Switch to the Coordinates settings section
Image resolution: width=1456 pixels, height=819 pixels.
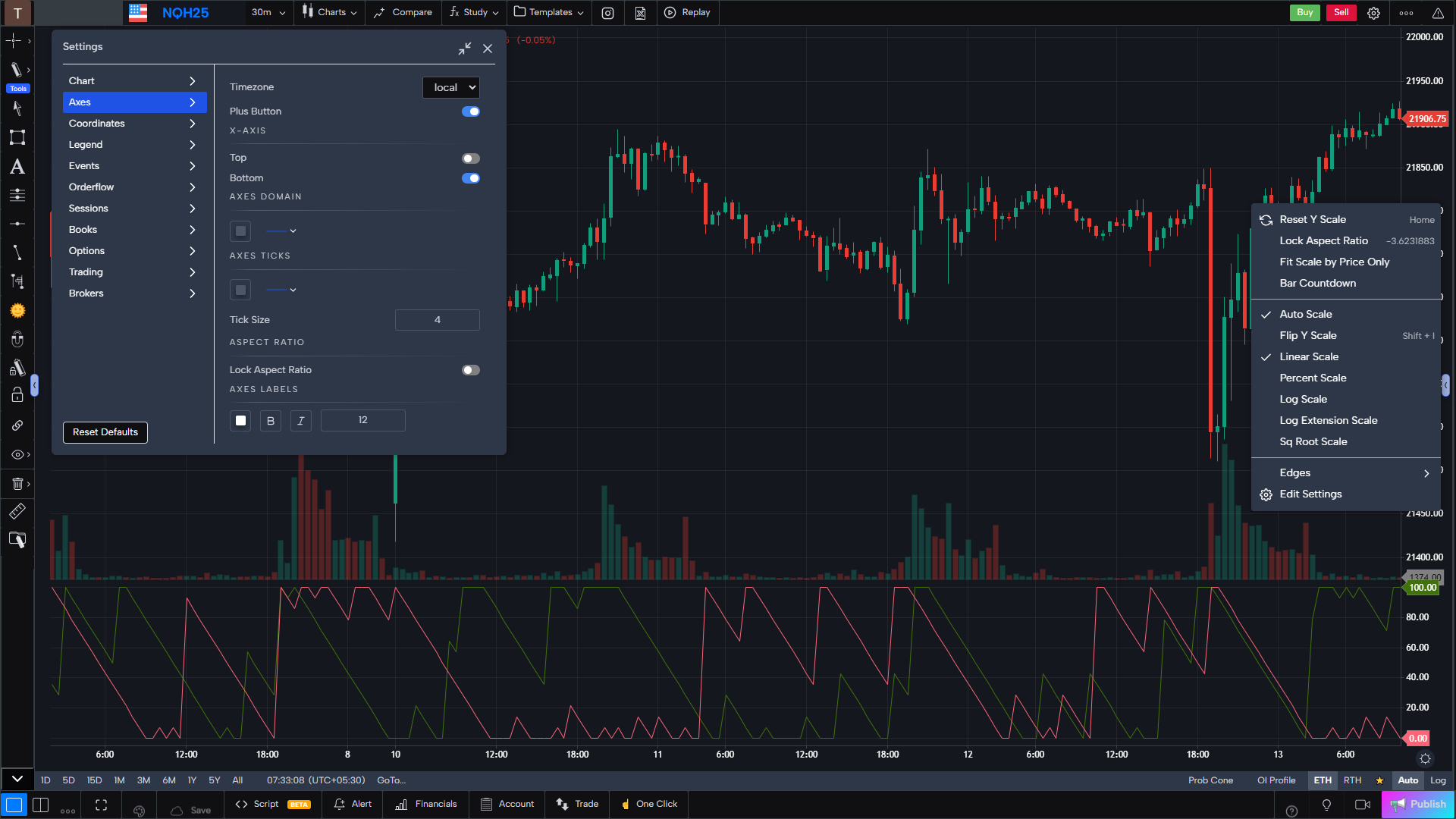tap(97, 123)
